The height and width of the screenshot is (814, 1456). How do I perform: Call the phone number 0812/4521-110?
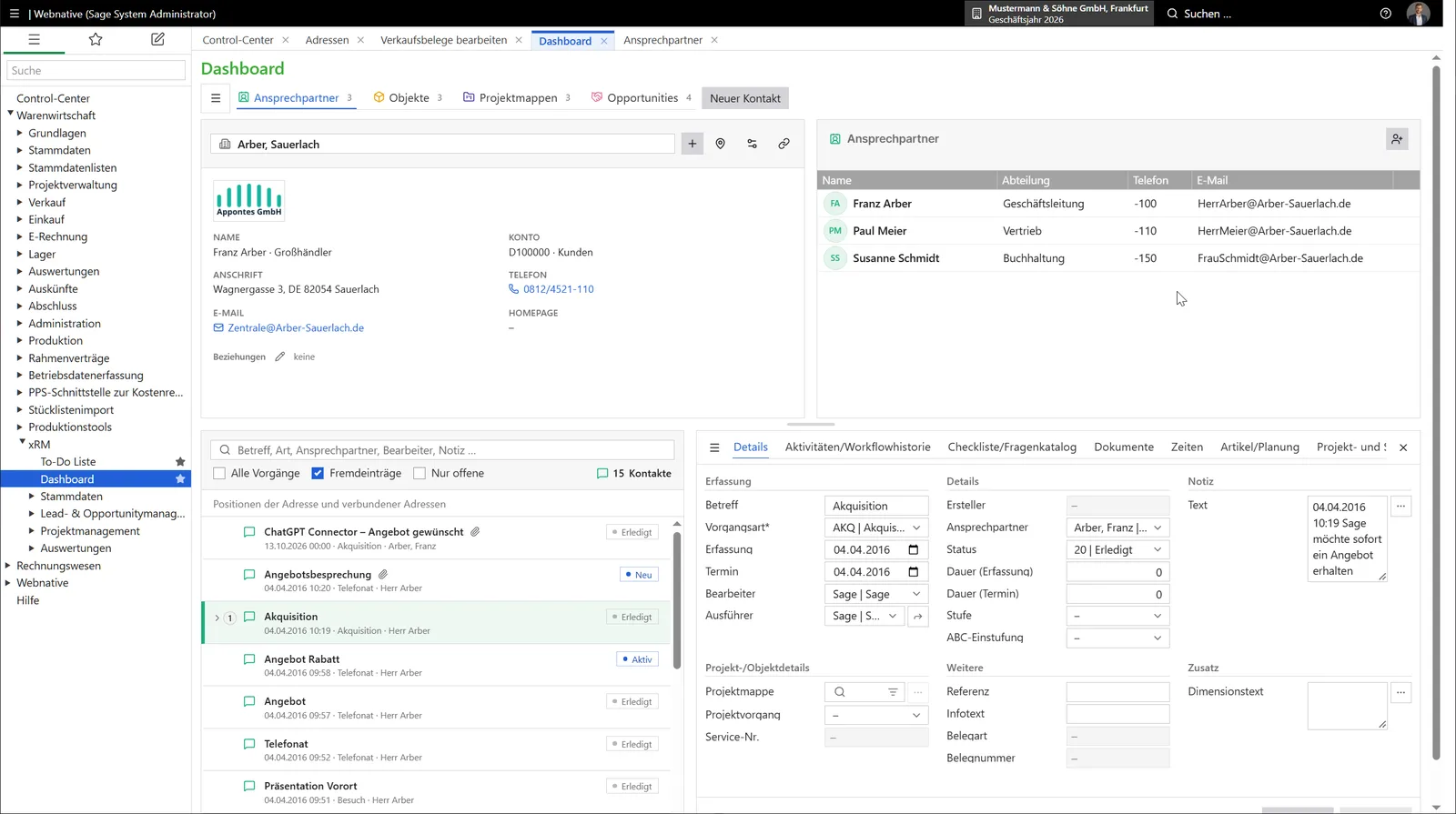(x=558, y=289)
